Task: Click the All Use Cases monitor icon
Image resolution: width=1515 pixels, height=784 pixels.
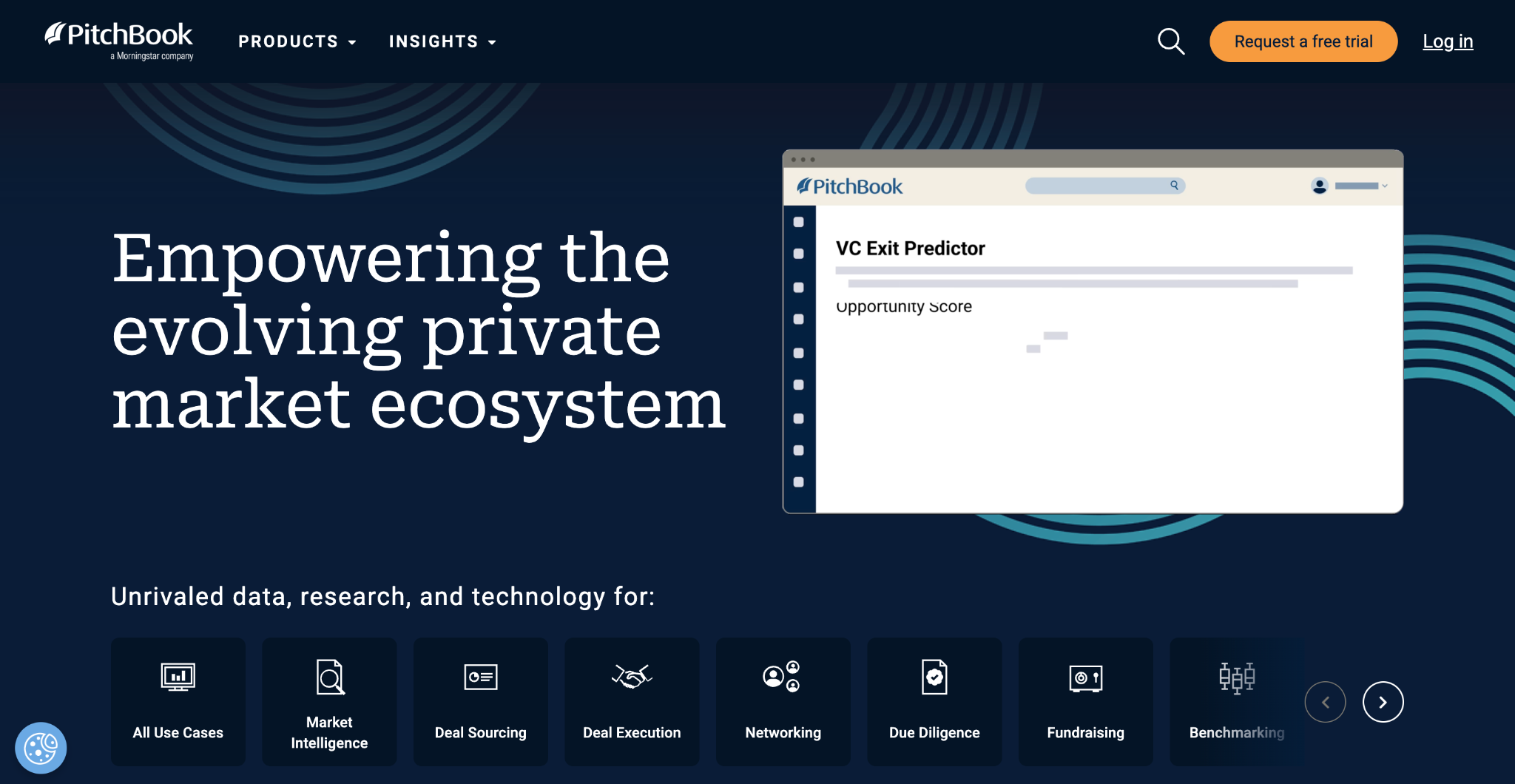Action: (178, 677)
